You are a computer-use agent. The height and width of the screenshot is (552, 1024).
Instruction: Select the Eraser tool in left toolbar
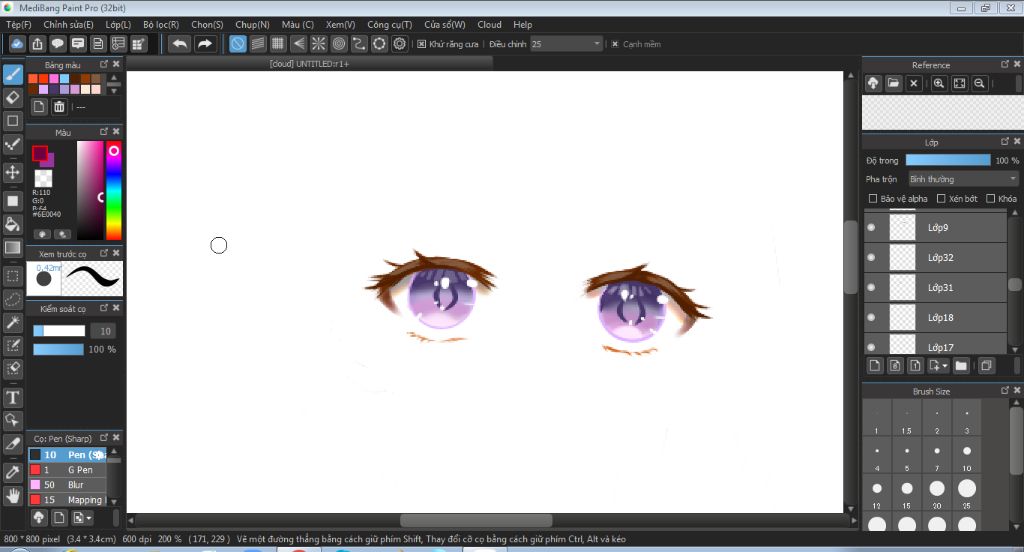[13, 97]
